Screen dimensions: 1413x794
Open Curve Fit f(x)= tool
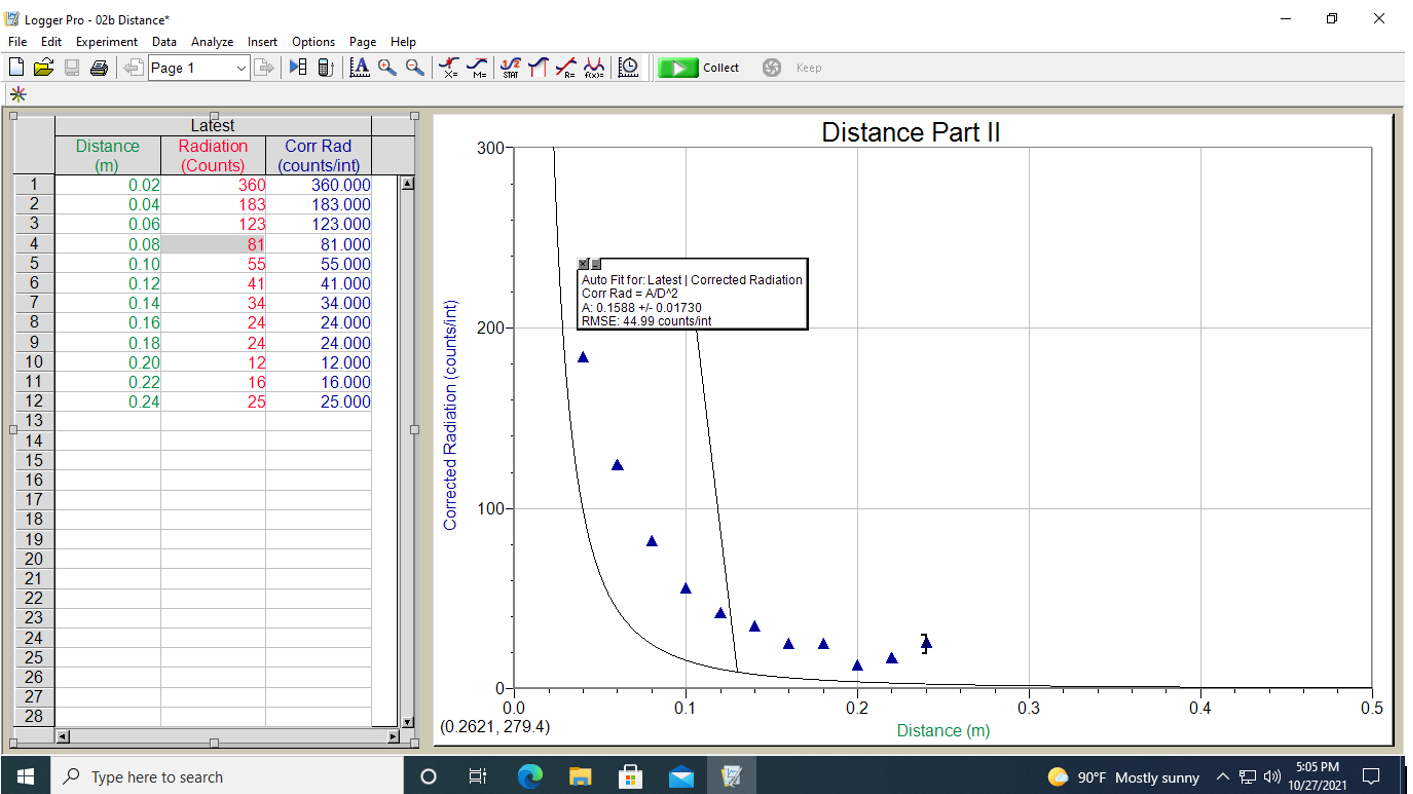click(594, 67)
